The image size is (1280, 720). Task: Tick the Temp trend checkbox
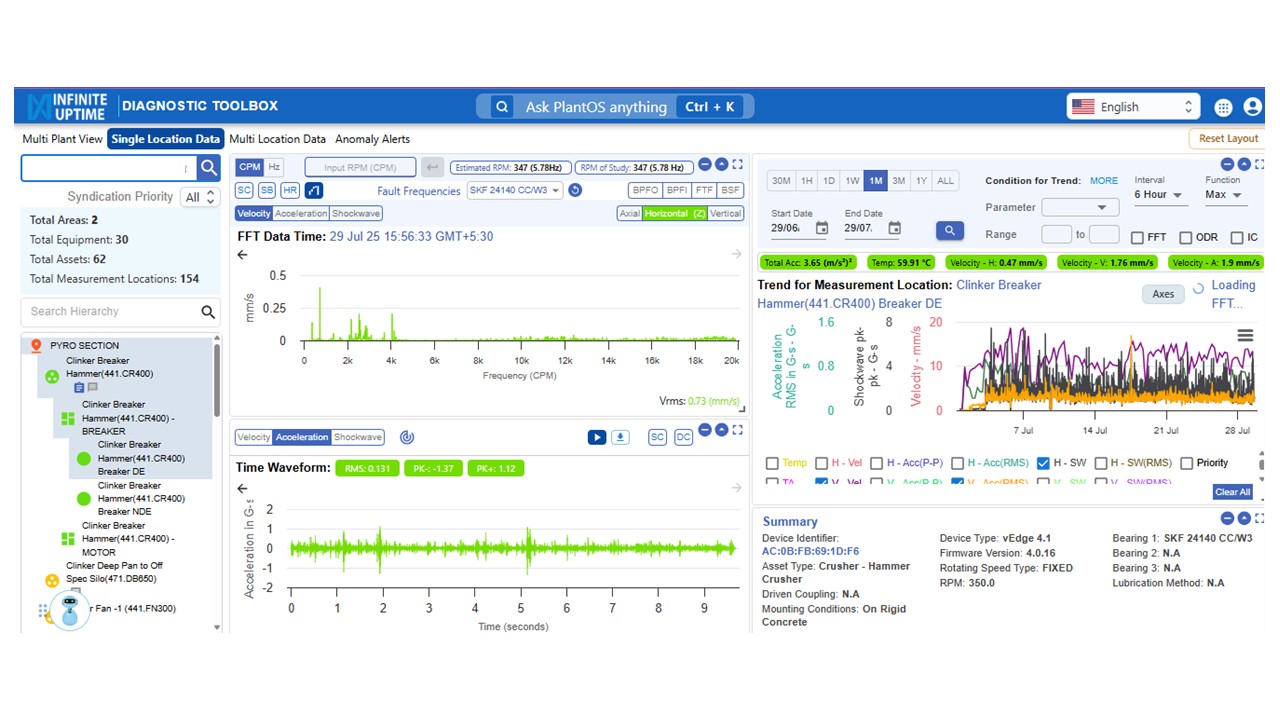pos(772,463)
